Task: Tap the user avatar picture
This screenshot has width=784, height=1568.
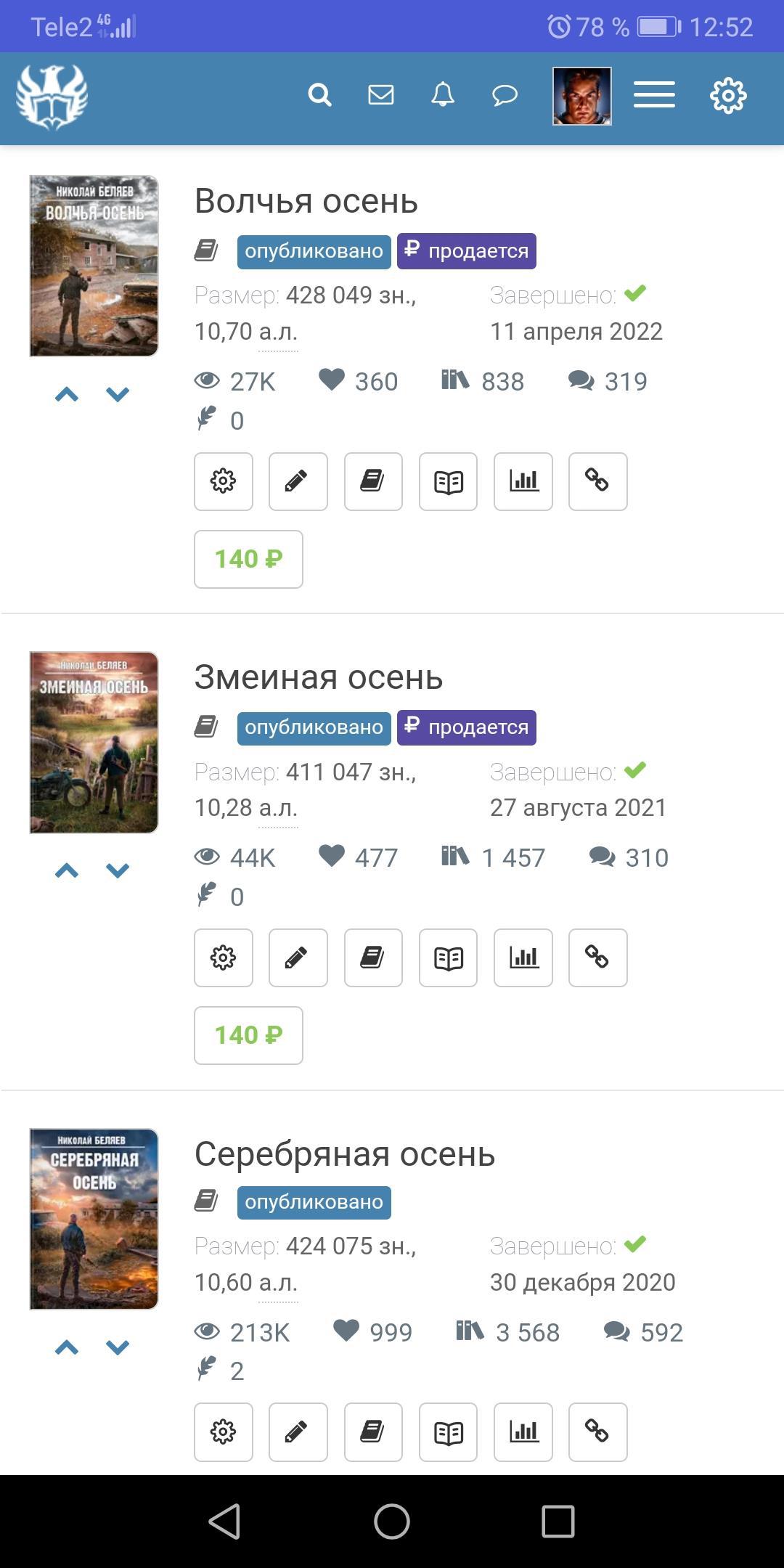Action: point(582,96)
